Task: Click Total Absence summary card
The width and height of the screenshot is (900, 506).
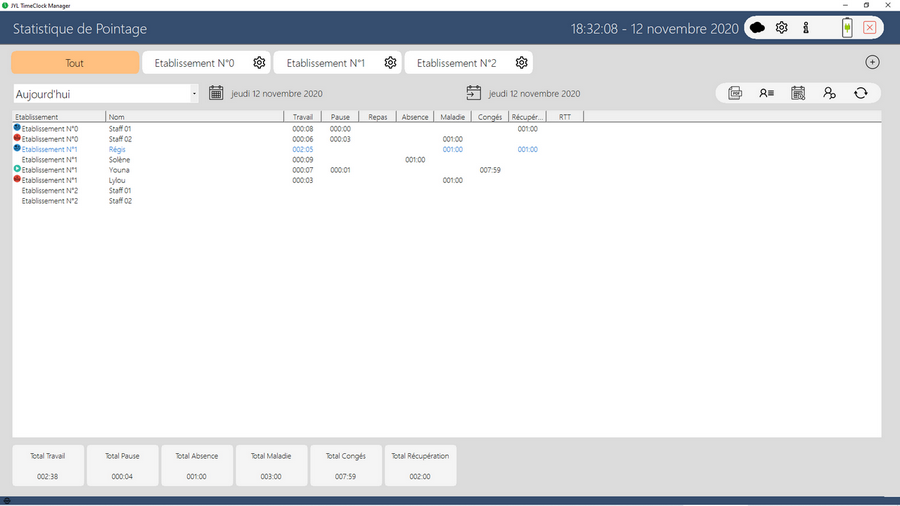Action: pyautogui.click(x=197, y=465)
